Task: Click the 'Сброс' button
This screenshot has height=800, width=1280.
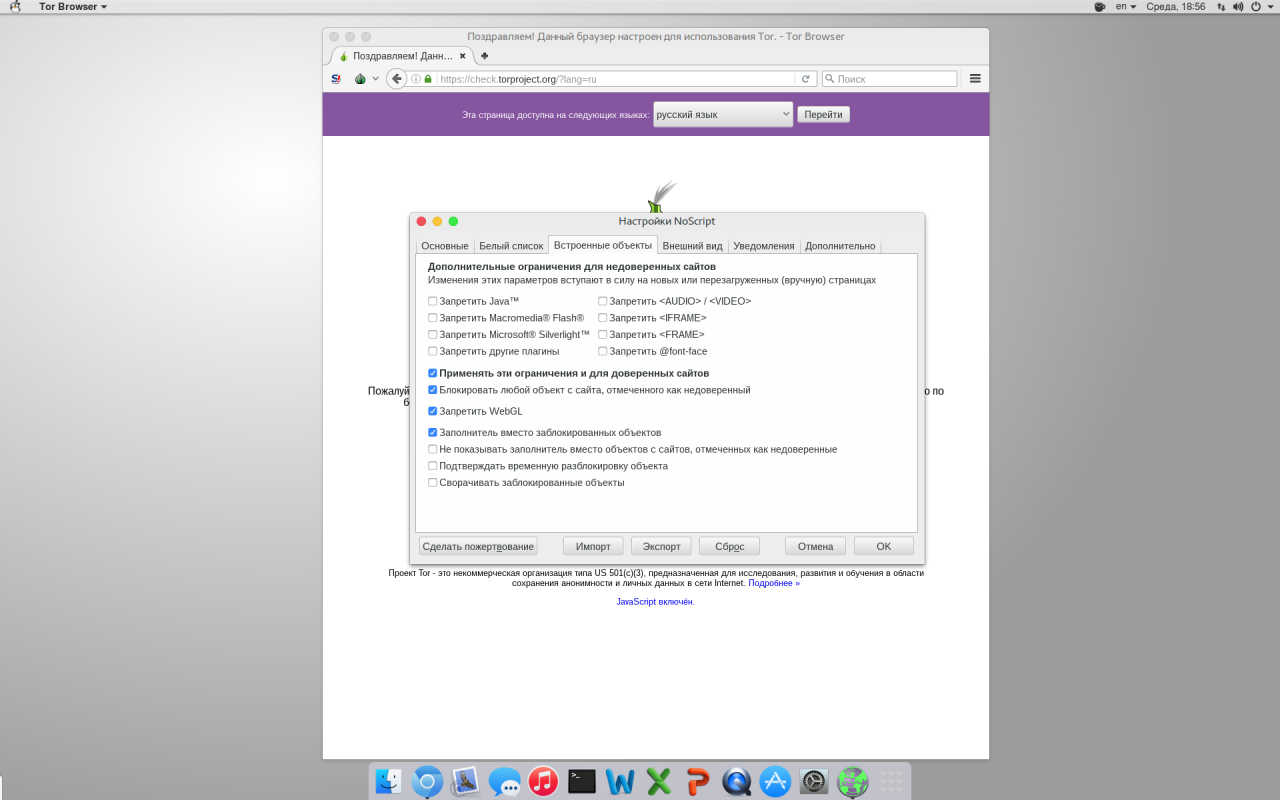Action: tap(729, 546)
